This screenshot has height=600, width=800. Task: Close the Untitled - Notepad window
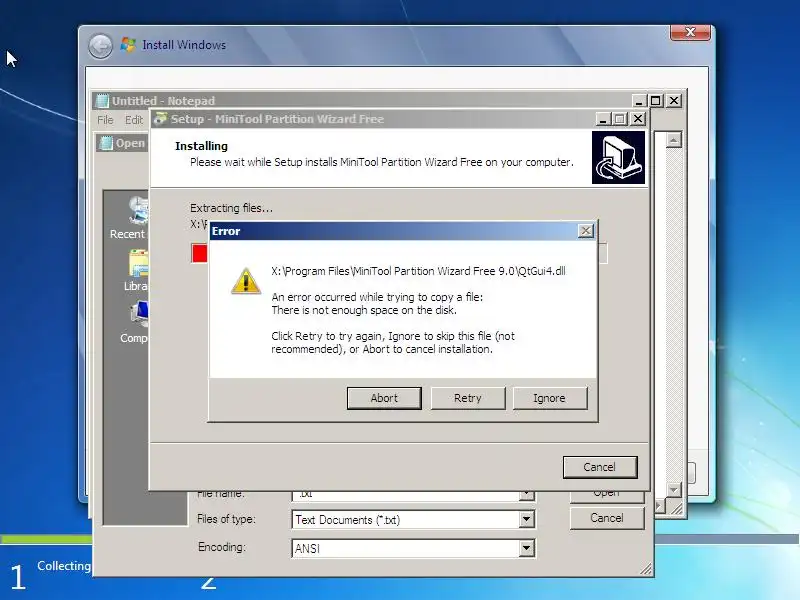tap(674, 101)
